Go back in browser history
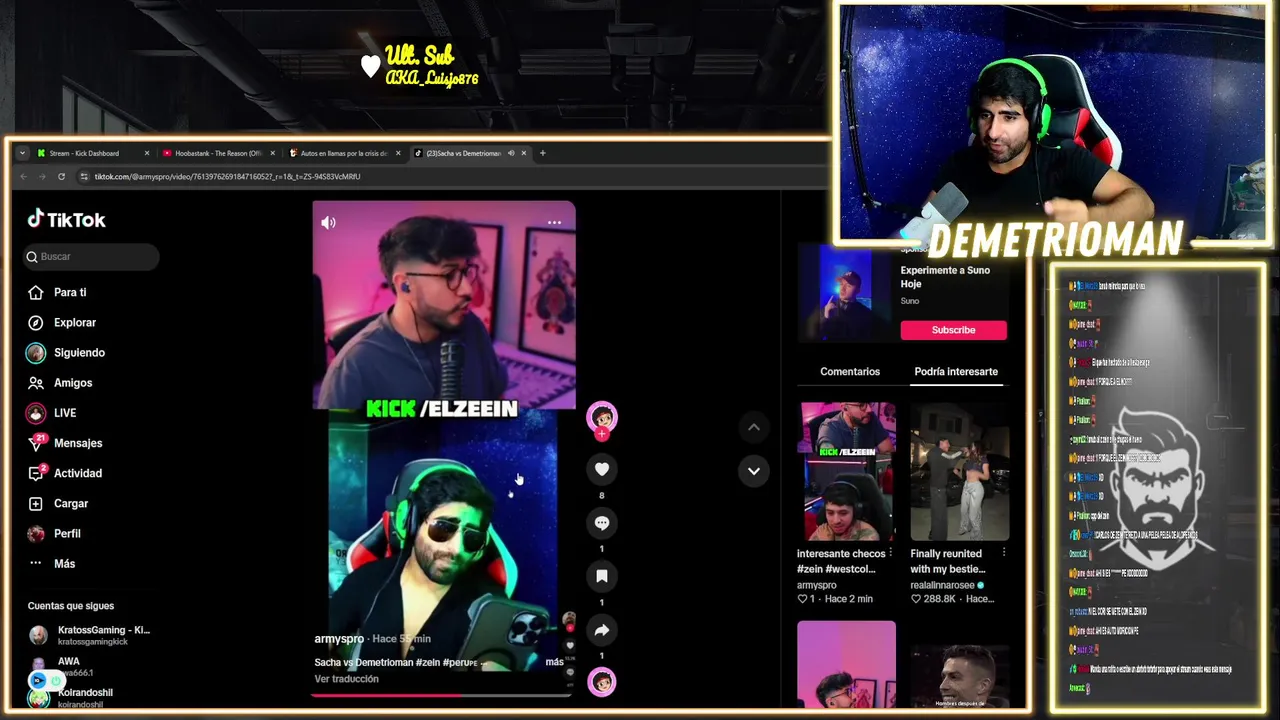The height and width of the screenshot is (720, 1280). point(23,176)
